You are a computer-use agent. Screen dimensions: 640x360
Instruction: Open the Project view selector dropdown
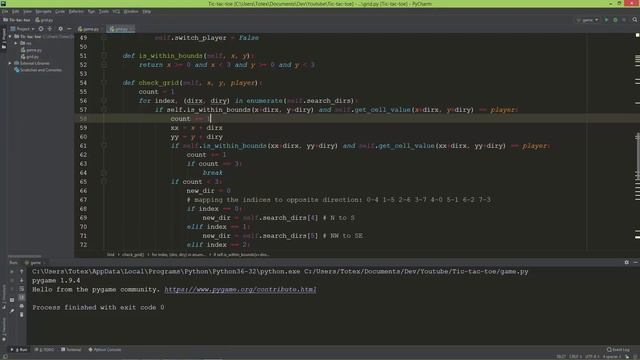click(22, 29)
